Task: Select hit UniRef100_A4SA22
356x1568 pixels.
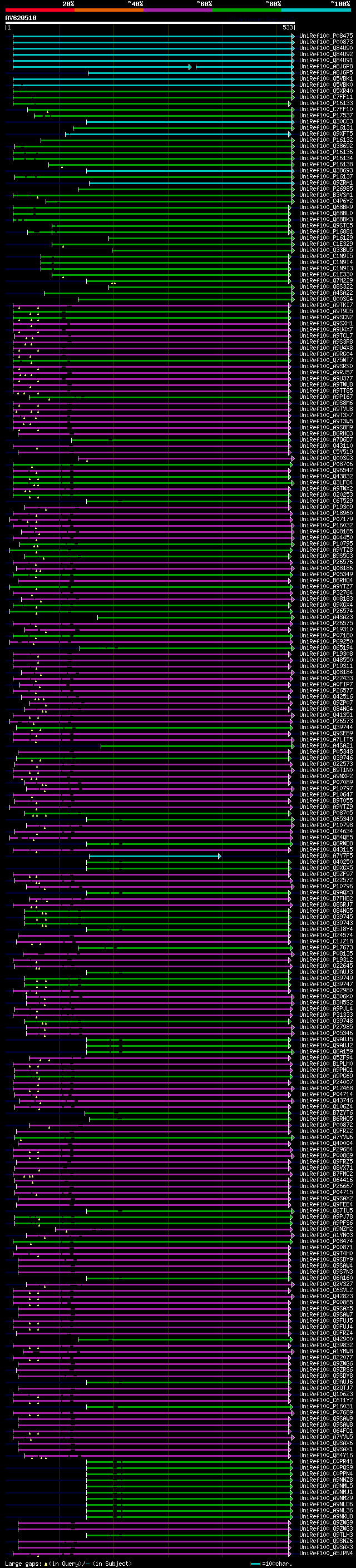Action: pyautogui.click(x=326, y=293)
